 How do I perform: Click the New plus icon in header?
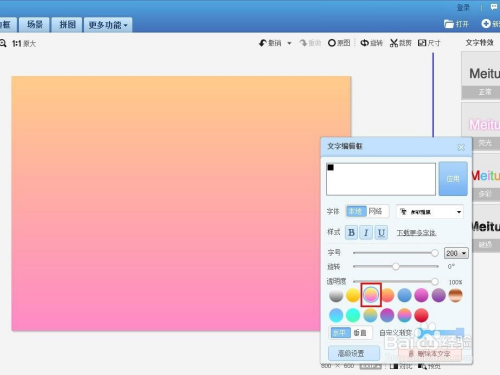point(486,23)
